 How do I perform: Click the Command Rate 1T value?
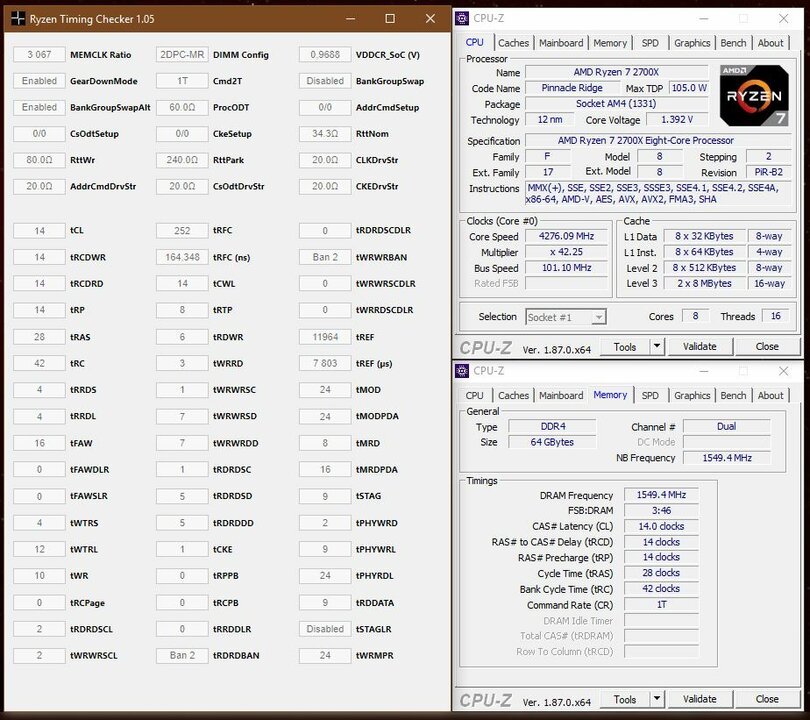click(661, 604)
